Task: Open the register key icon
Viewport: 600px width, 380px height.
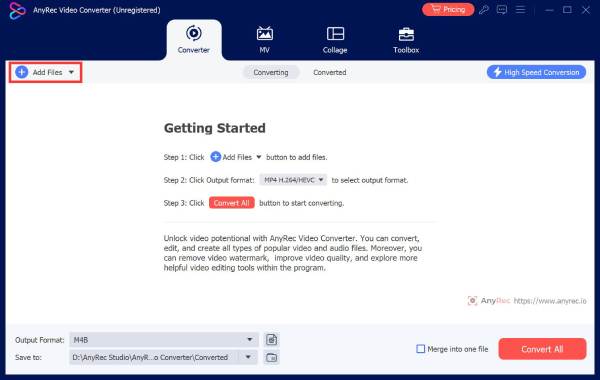Action: coord(484,10)
